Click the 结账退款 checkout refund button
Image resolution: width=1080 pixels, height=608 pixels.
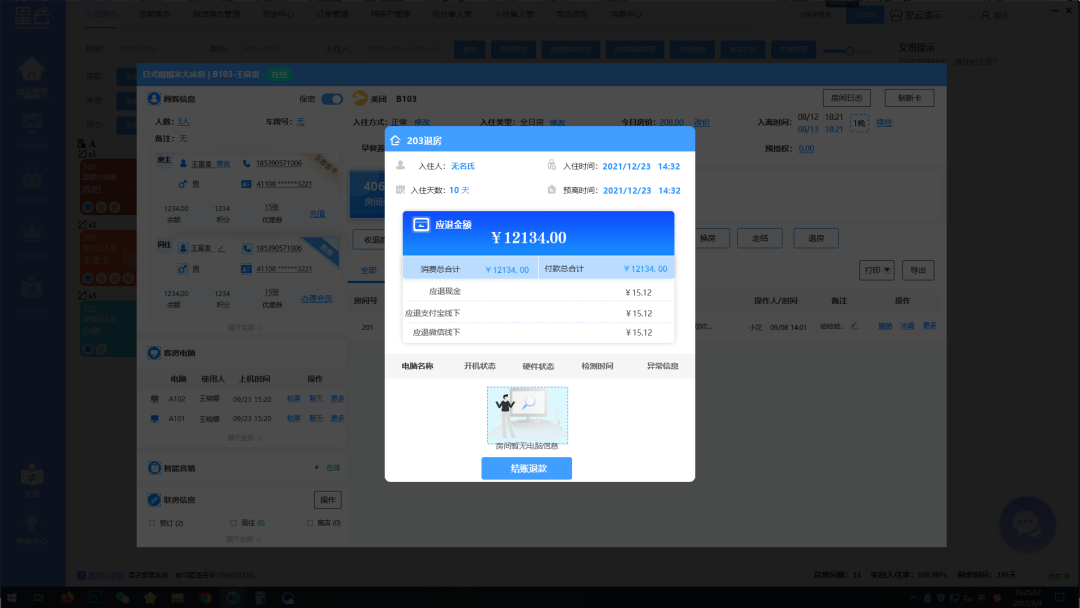(x=526, y=468)
